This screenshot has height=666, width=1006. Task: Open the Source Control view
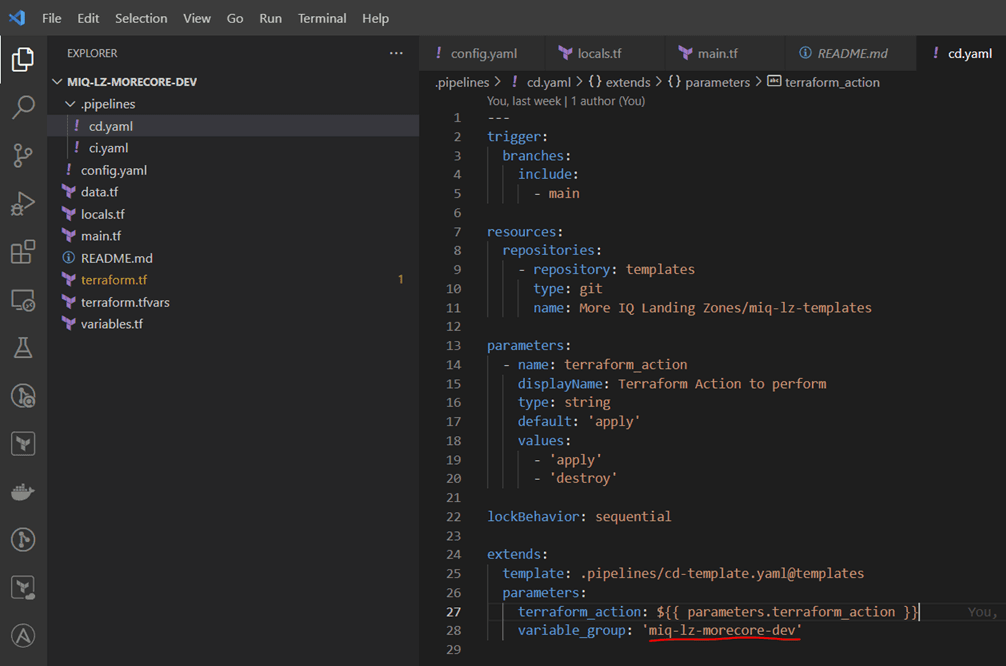point(24,154)
